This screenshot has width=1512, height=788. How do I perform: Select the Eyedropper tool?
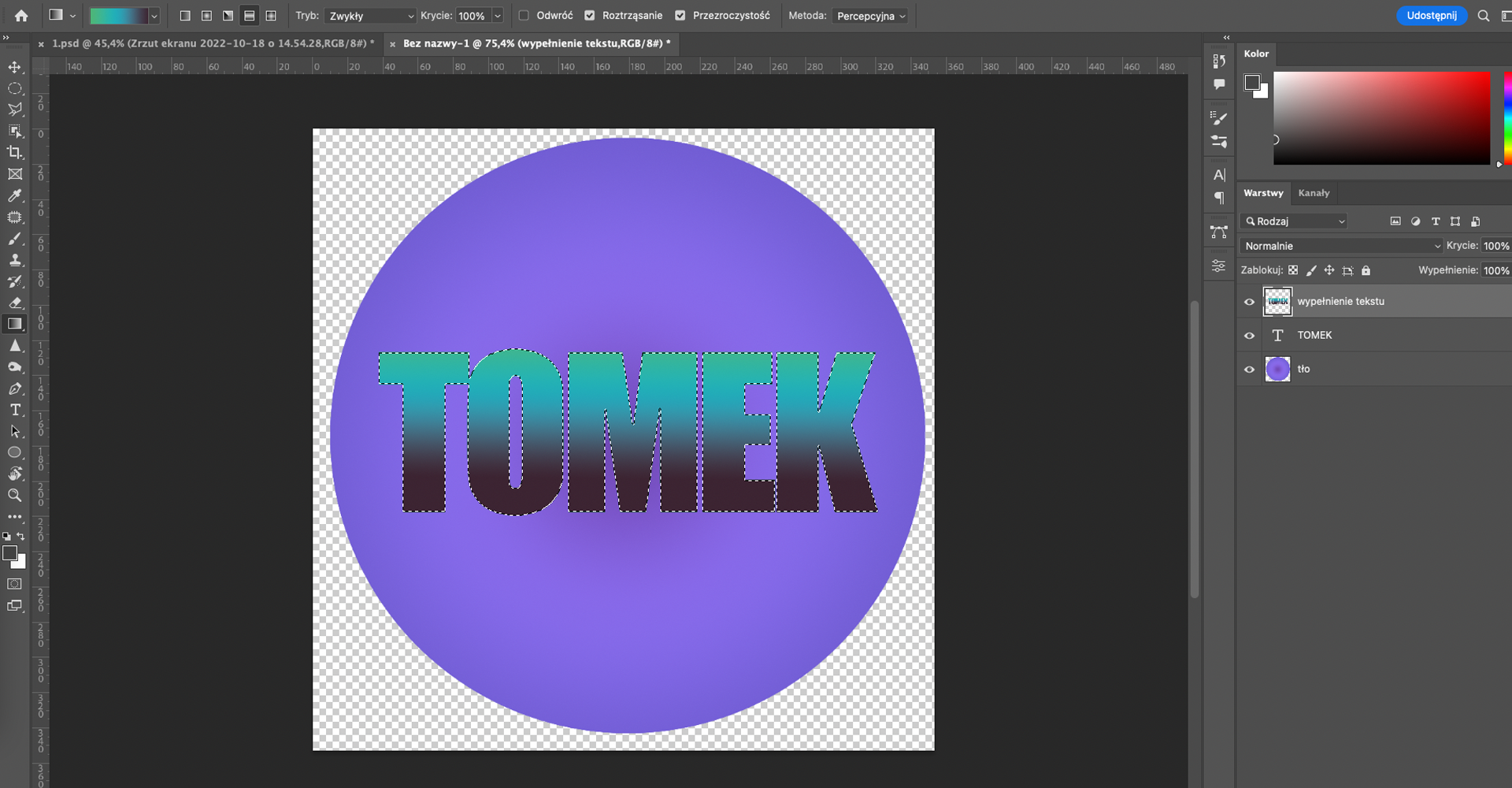click(x=15, y=195)
